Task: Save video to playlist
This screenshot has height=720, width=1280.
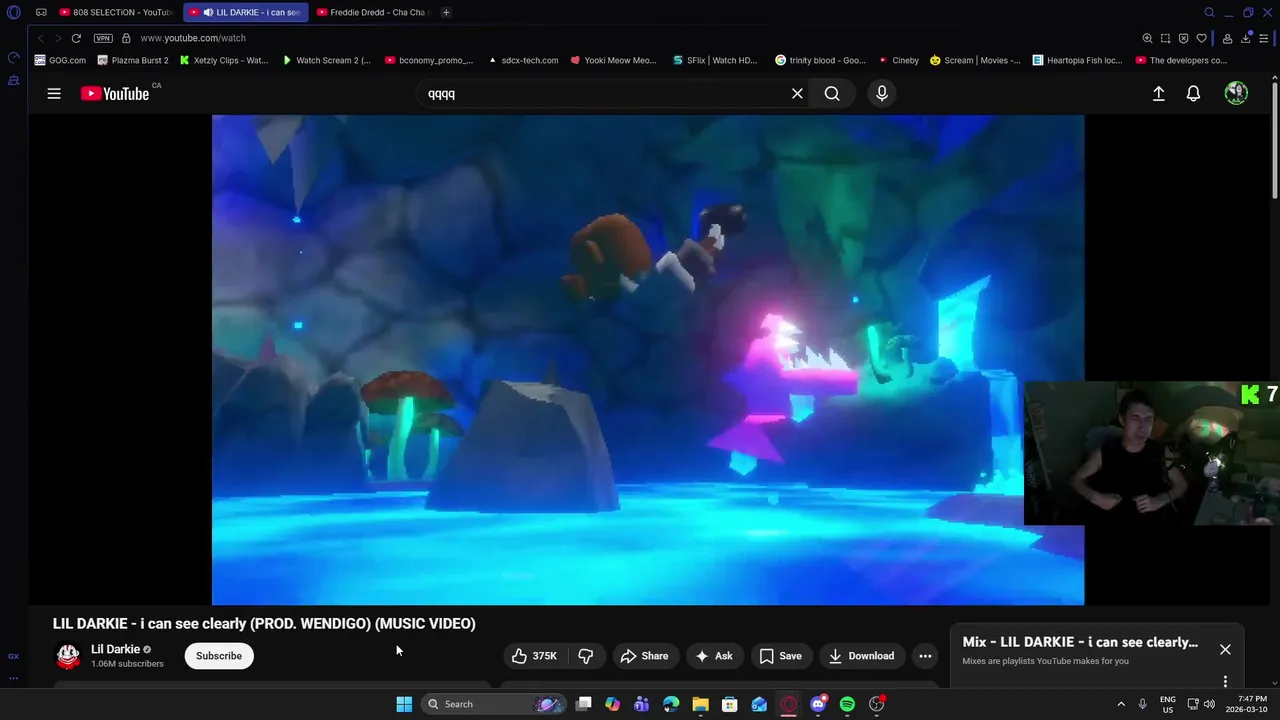Action: tap(780, 656)
